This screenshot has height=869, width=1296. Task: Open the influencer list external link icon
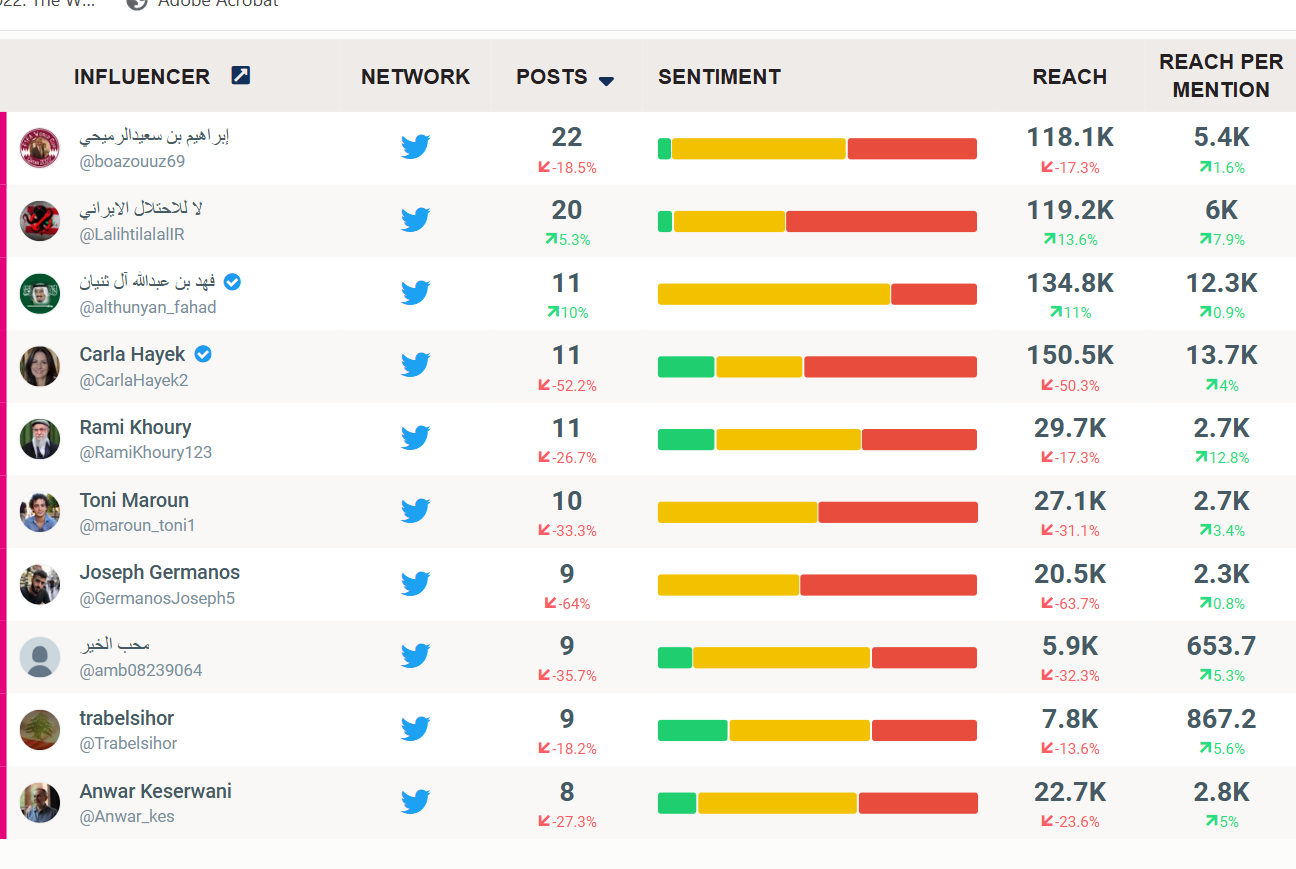[x=241, y=75]
